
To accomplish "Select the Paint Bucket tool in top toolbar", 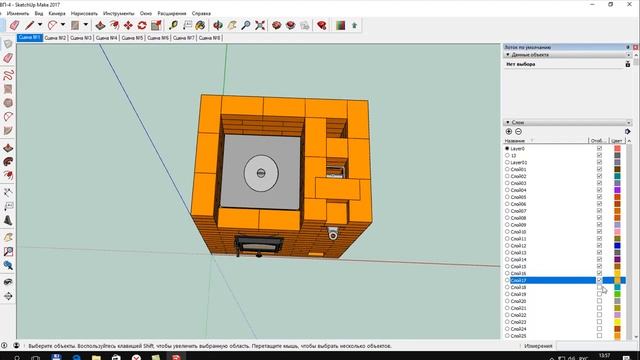I will pos(200,25).
